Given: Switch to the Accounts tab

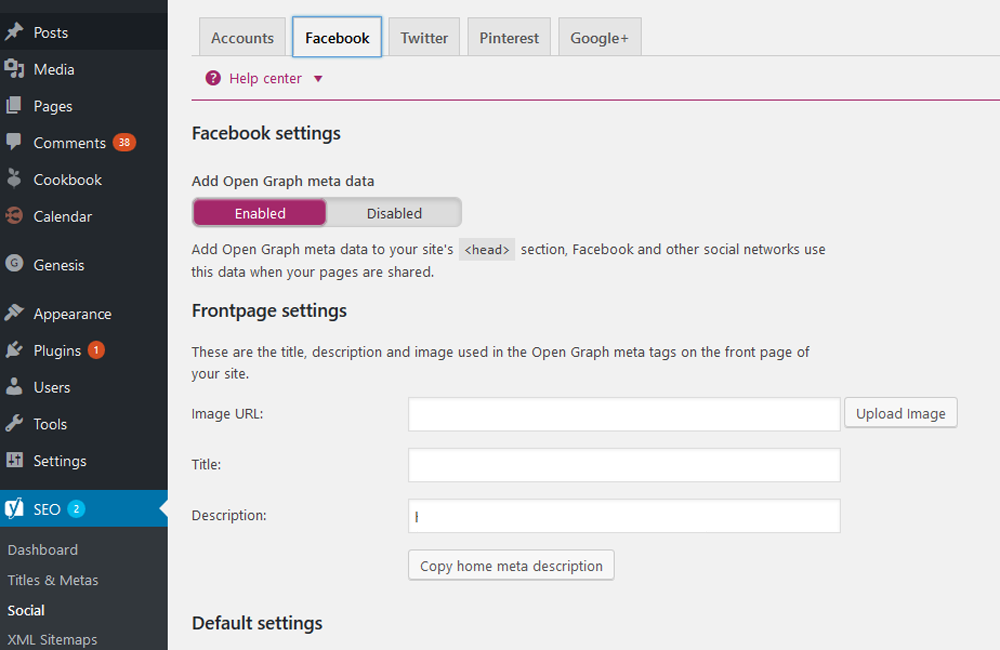Looking at the screenshot, I should pyautogui.click(x=242, y=38).
